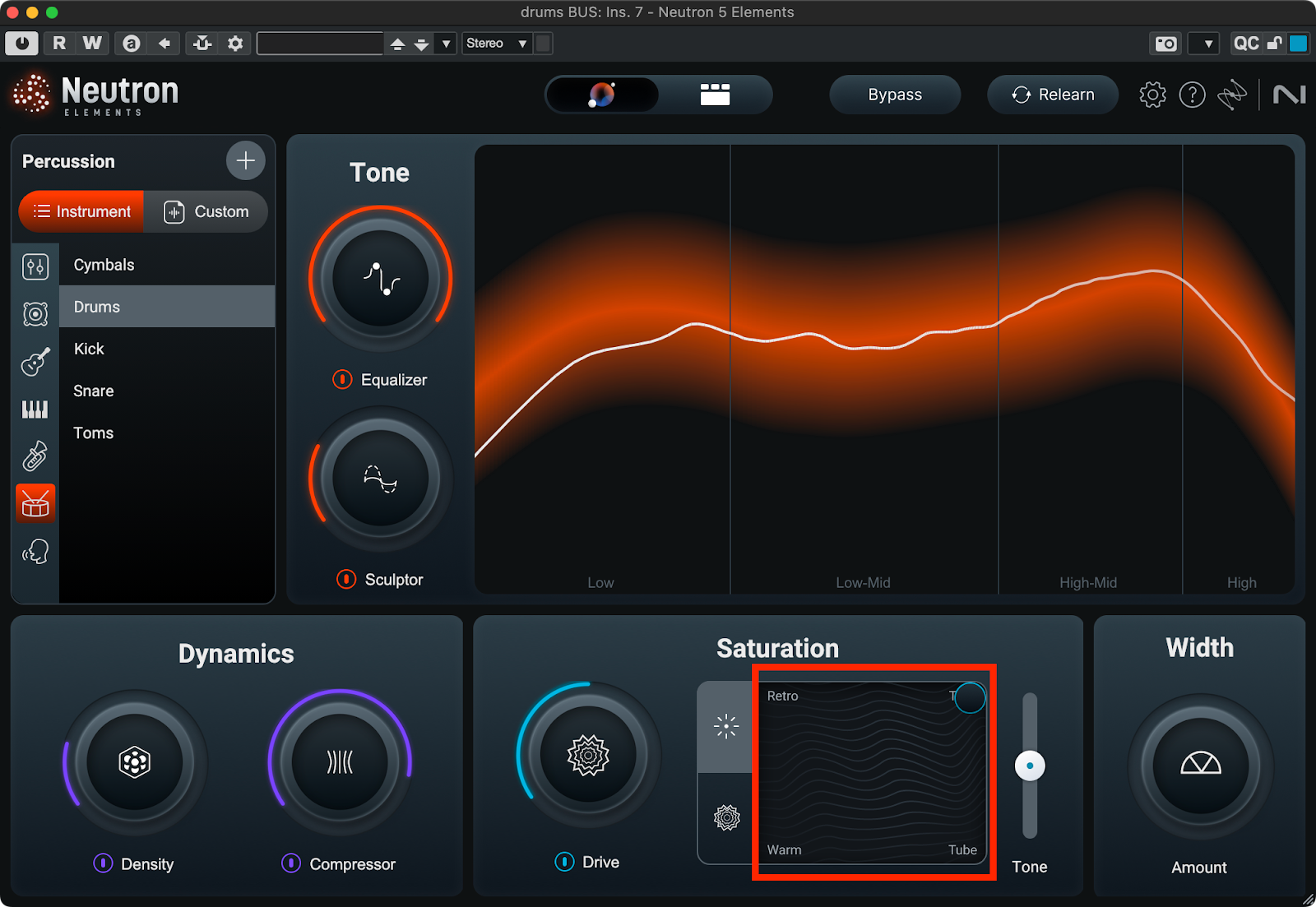Enable Write automation W button
This screenshot has height=907, width=1316.
(93, 43)
